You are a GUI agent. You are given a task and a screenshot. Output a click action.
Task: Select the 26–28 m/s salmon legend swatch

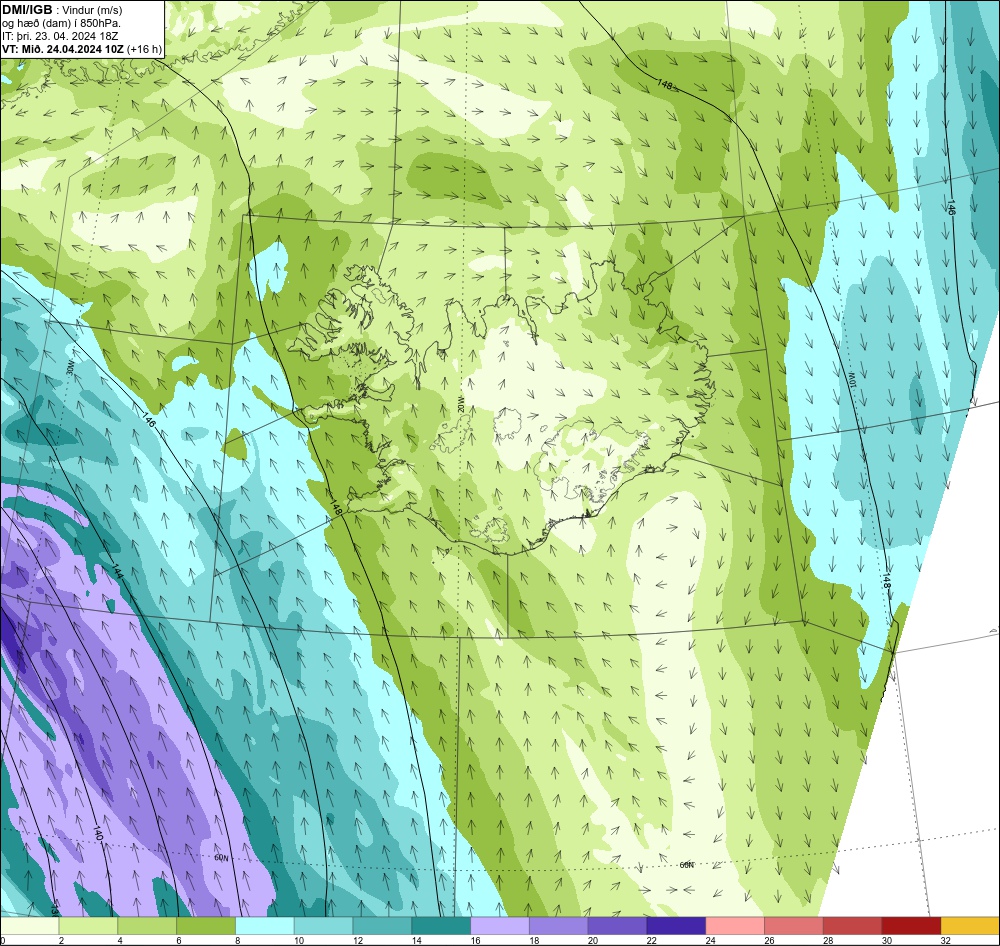tap(794, 925)
